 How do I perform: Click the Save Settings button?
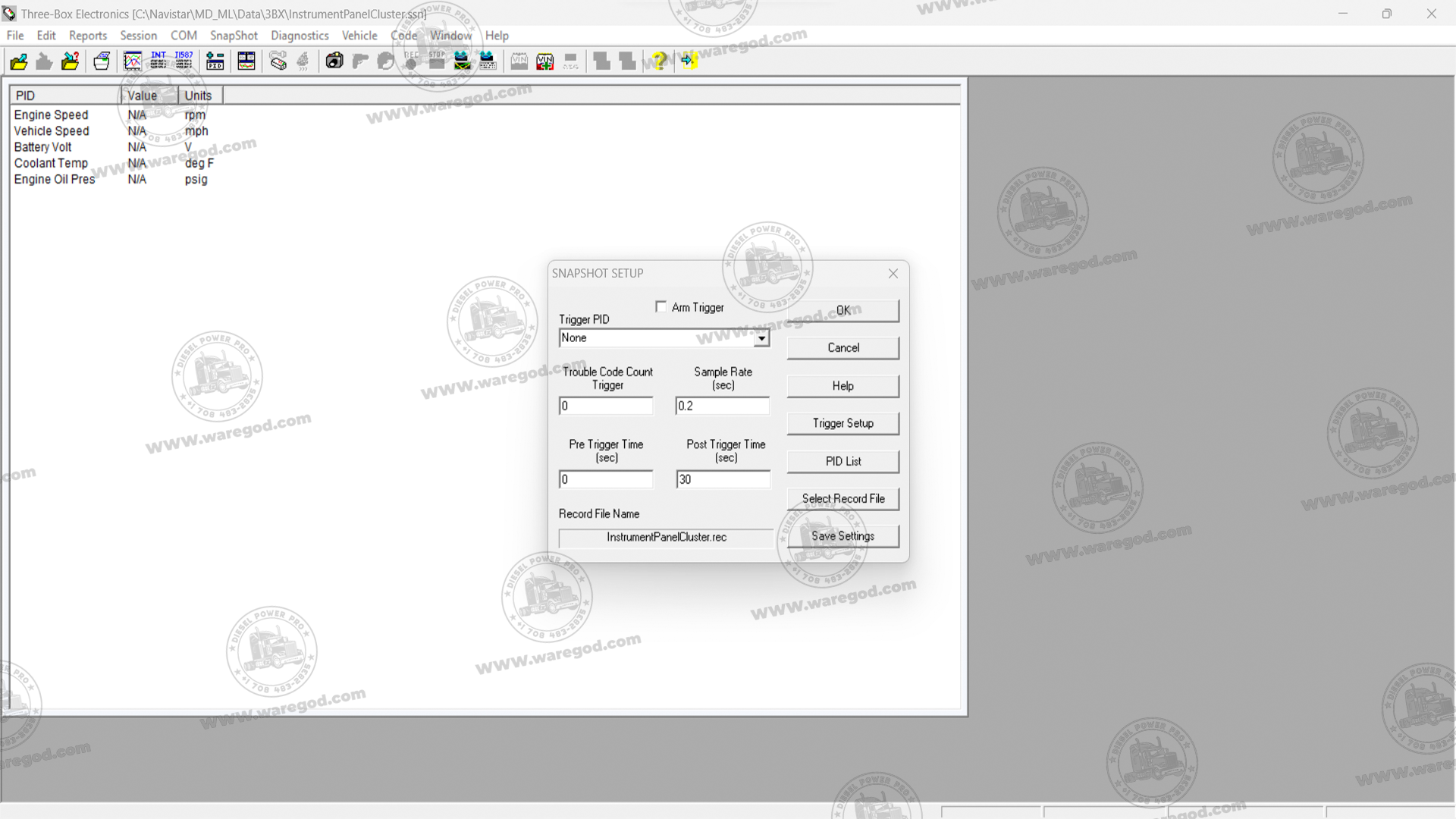point(843,536)
